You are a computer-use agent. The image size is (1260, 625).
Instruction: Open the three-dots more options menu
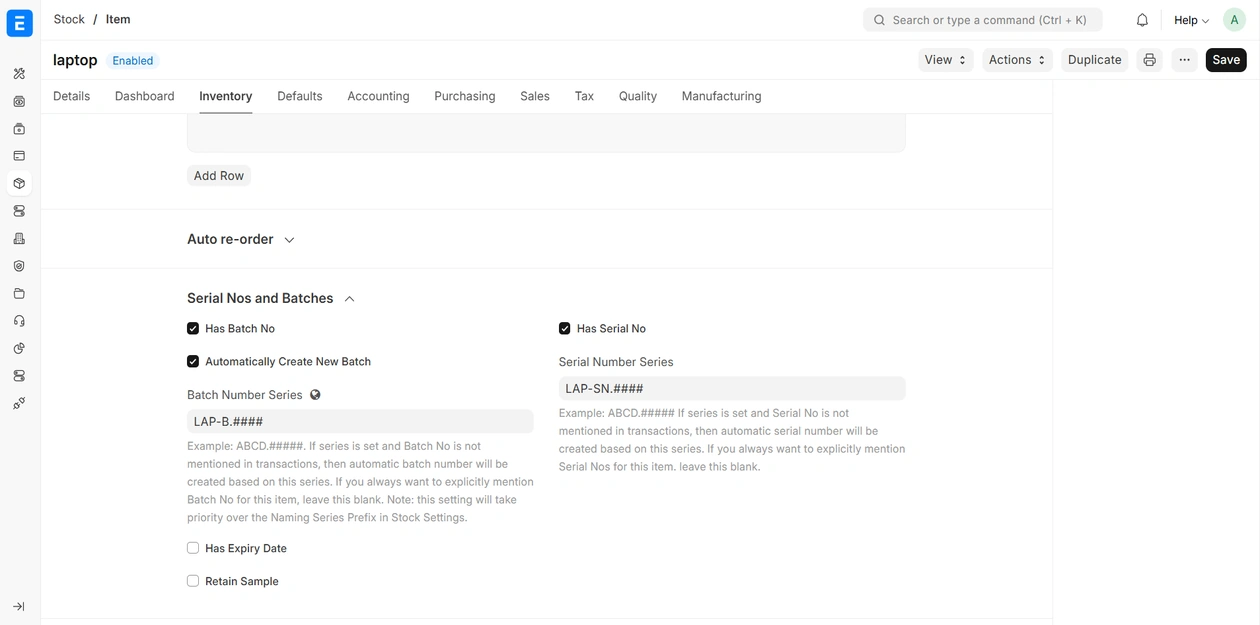(x=1184, y=60)
